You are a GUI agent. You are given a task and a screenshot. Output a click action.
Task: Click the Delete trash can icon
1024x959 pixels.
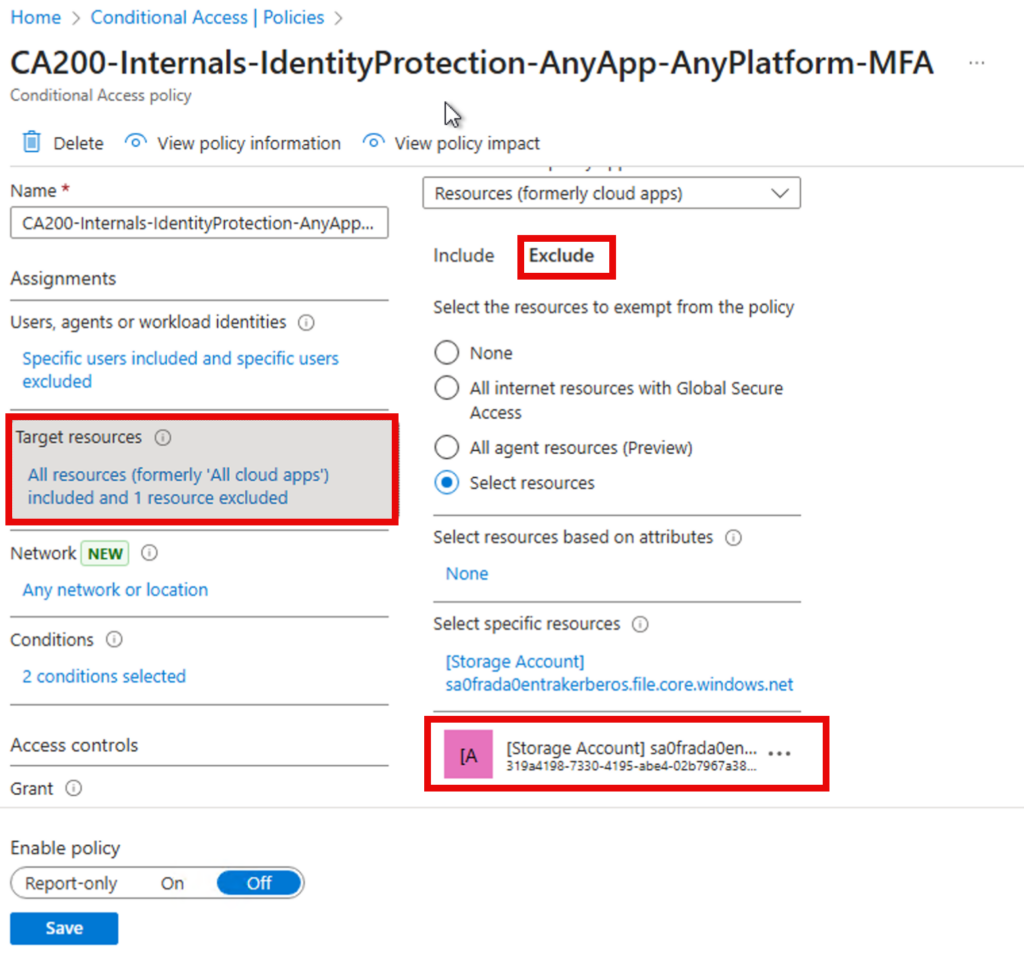coord(32,143)
